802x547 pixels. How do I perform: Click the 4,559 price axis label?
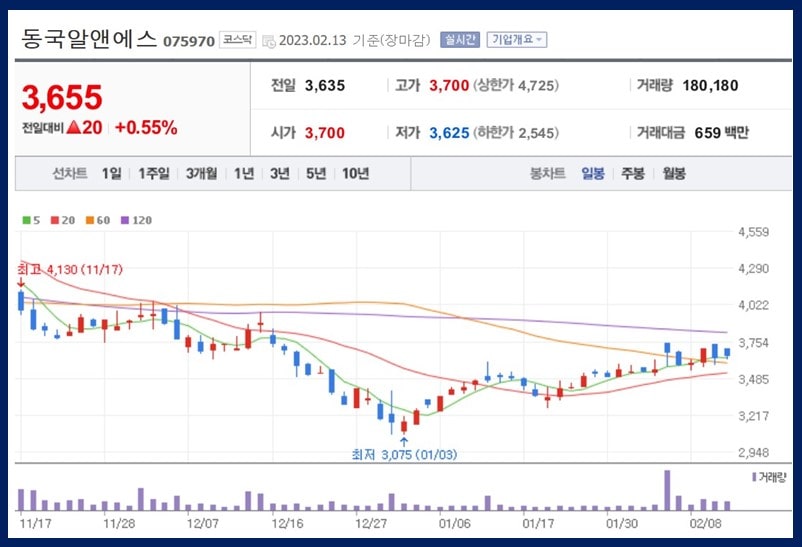[x=753, y=232]
